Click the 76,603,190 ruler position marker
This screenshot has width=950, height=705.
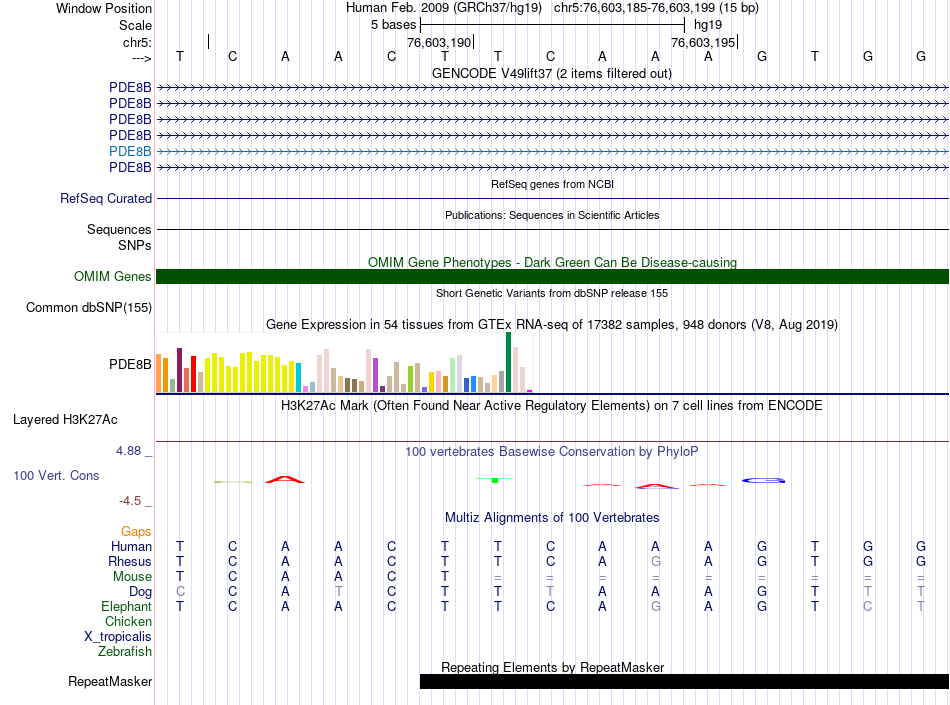tap(439, 43)
